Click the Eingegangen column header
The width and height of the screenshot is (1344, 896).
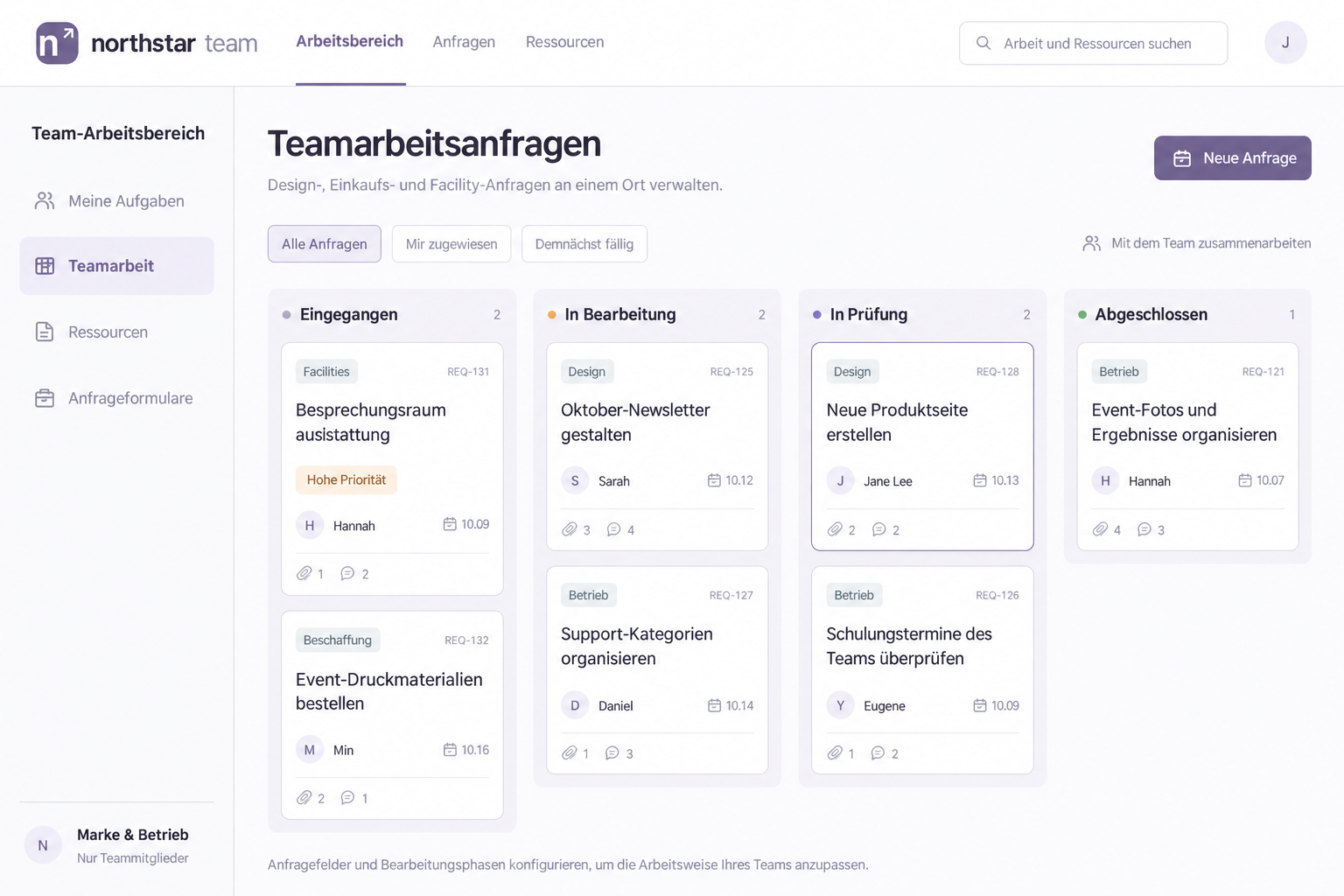[x=348, y=314]
